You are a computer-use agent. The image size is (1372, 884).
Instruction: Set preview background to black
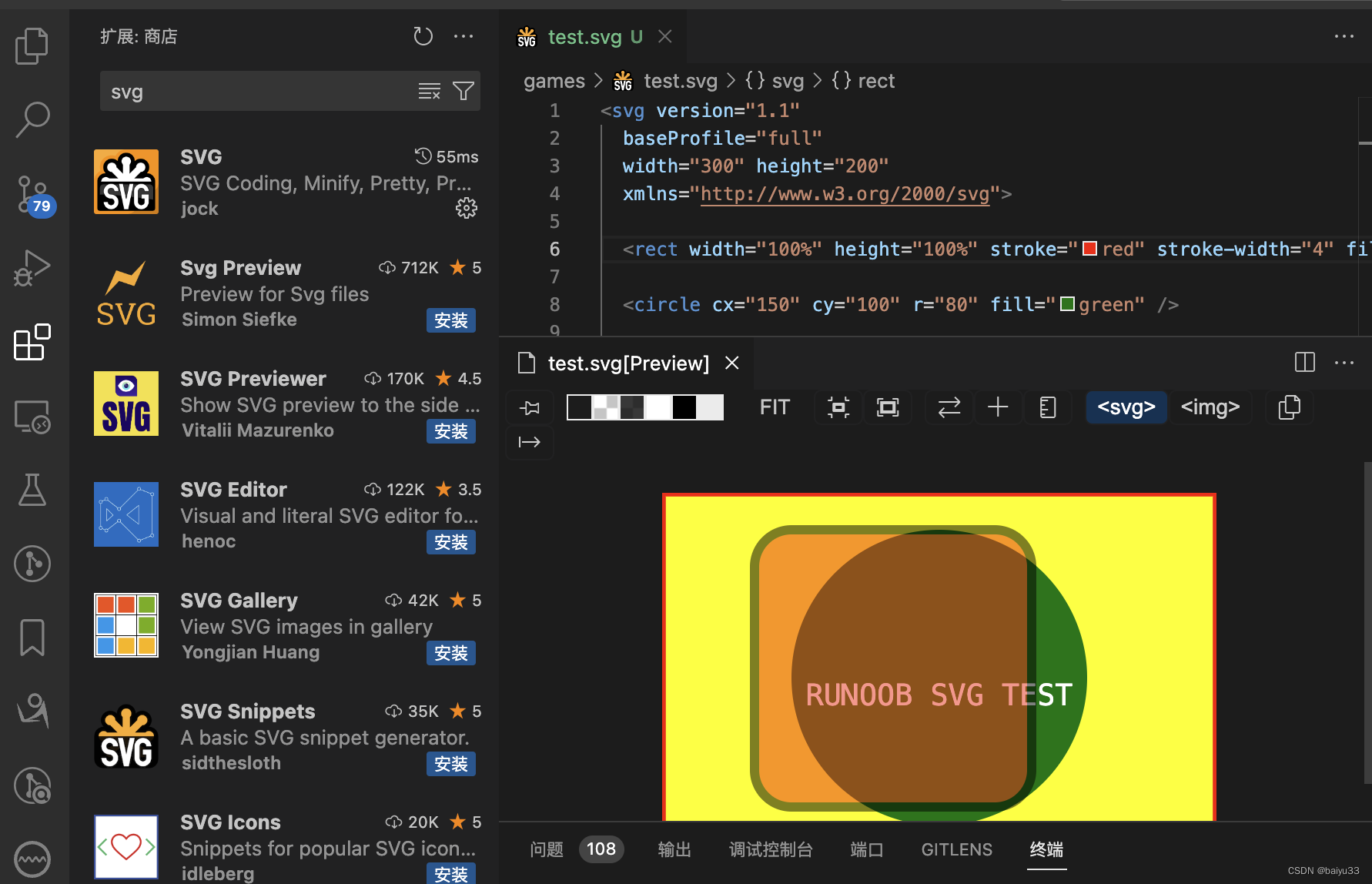coord(684,407)
